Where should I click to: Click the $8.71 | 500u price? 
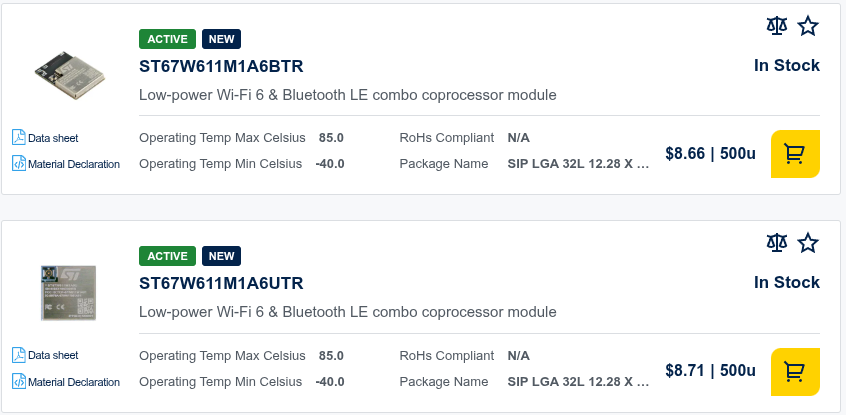710,371
